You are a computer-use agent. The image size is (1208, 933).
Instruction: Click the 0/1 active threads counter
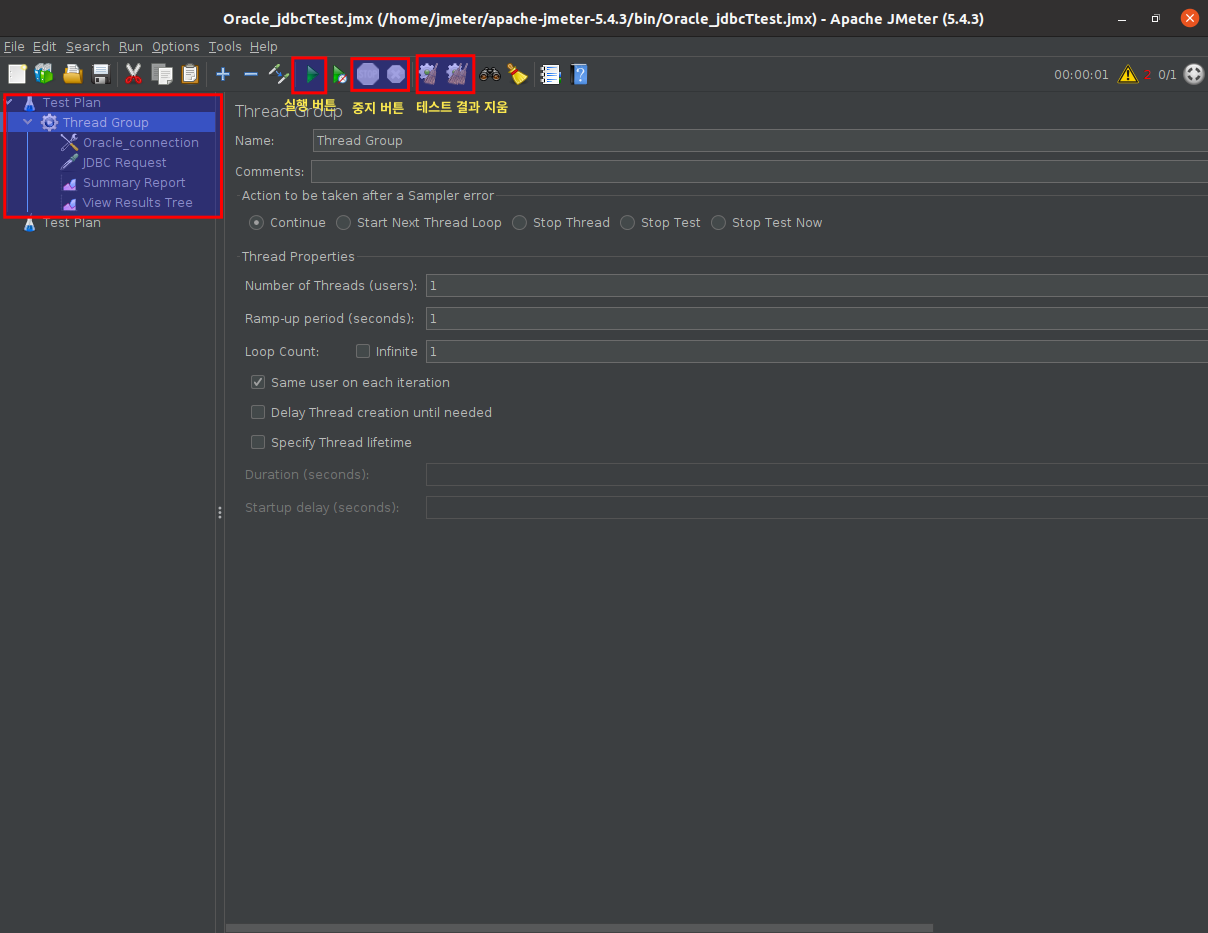pyautogui.click(x=1167, y=74)
